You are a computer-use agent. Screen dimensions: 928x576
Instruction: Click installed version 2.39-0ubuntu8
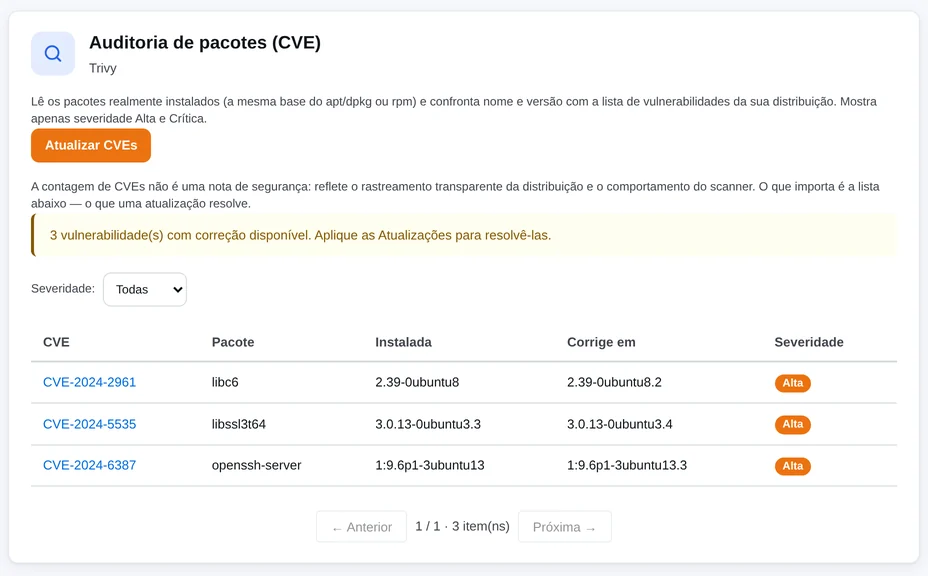pyautogui.click(x=417, y=382)
